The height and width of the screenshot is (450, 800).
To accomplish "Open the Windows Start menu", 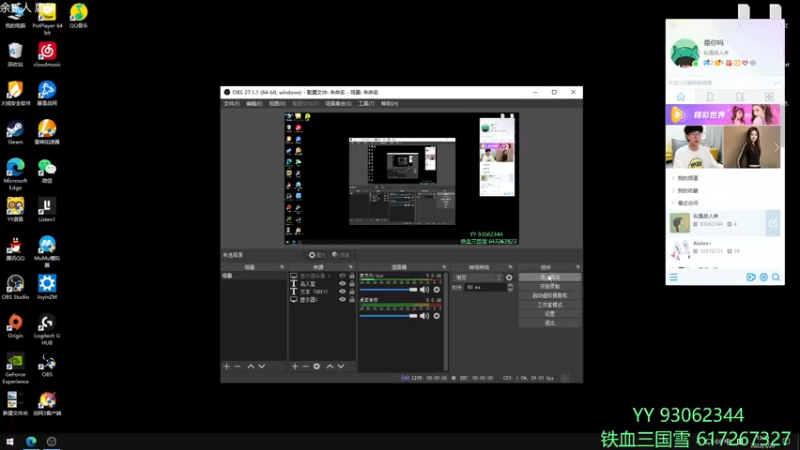I will (x=10, y=441).
